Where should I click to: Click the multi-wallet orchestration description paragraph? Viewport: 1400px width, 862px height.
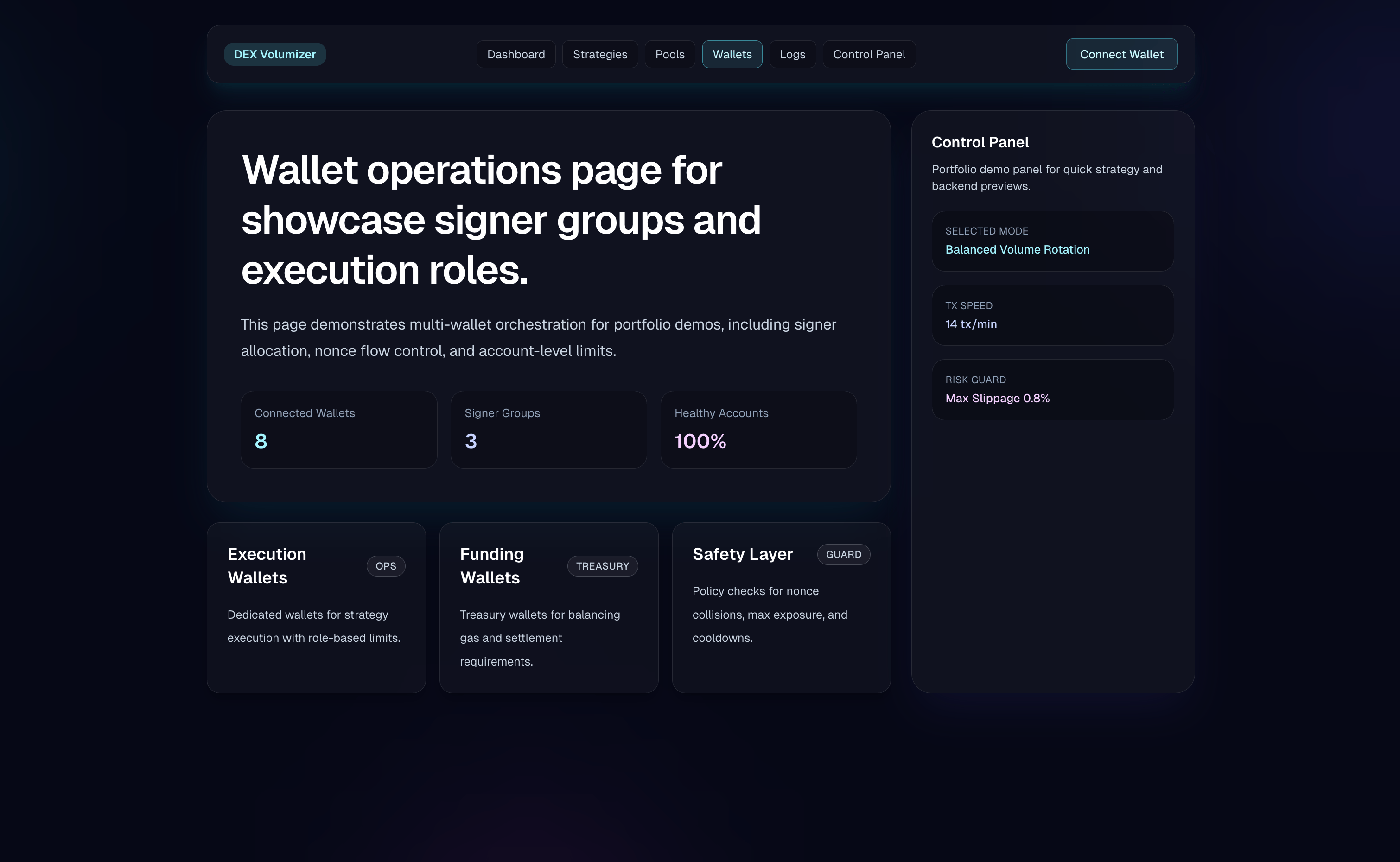click(538, 337)
